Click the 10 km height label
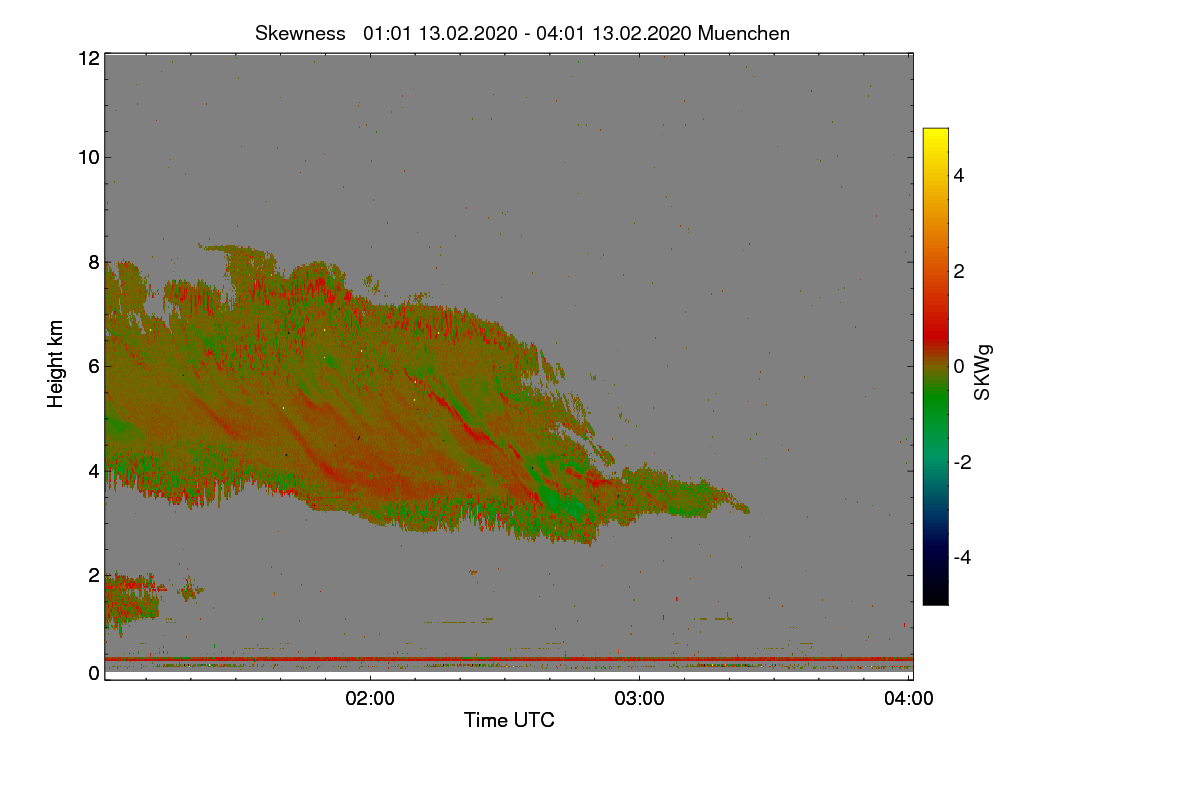This screenshot has height=800, width=1200. [87, 157]
